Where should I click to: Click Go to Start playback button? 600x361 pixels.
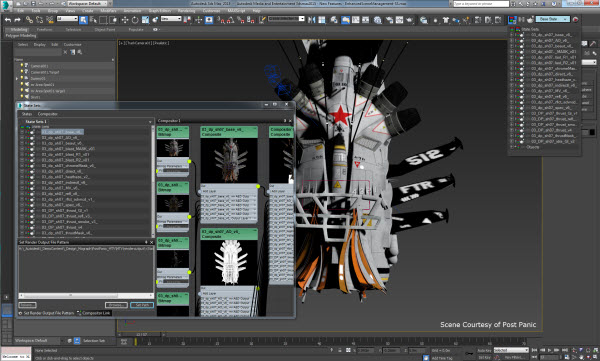tap(534, 350)
